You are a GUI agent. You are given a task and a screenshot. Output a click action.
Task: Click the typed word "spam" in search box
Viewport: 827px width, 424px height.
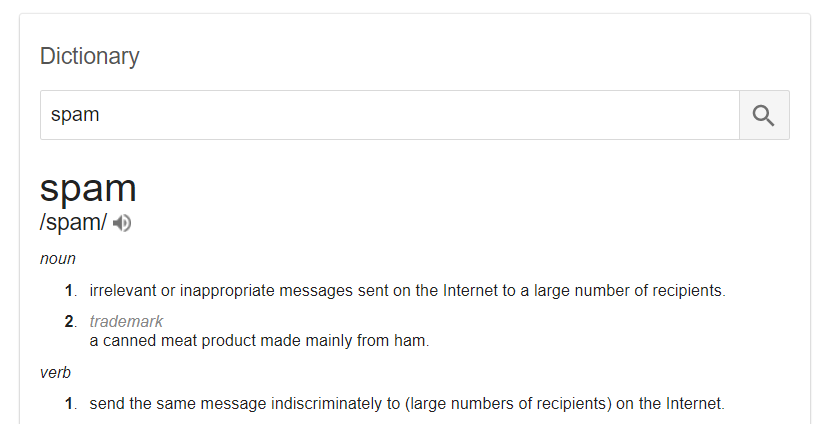pos(75,115)
